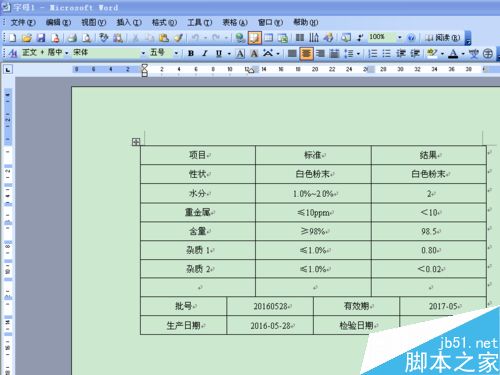The height and width of the screenshot is (375, 500).
Task: Increase the paragraph indent
Action: point(415,53)
